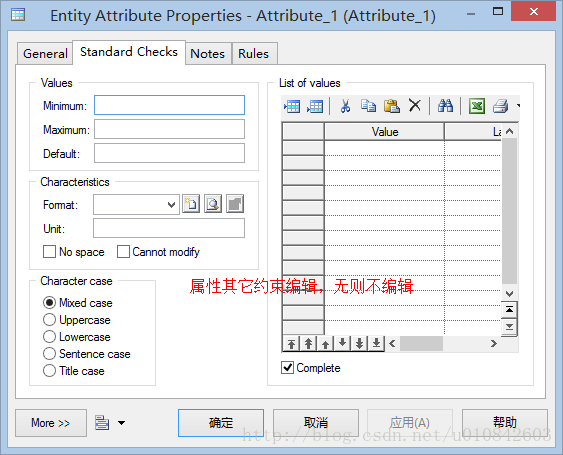The height and width of the screenshot is (455, 563).
Task: Open the dropdown arrow next to the properties icon
Action: [121, 423]
